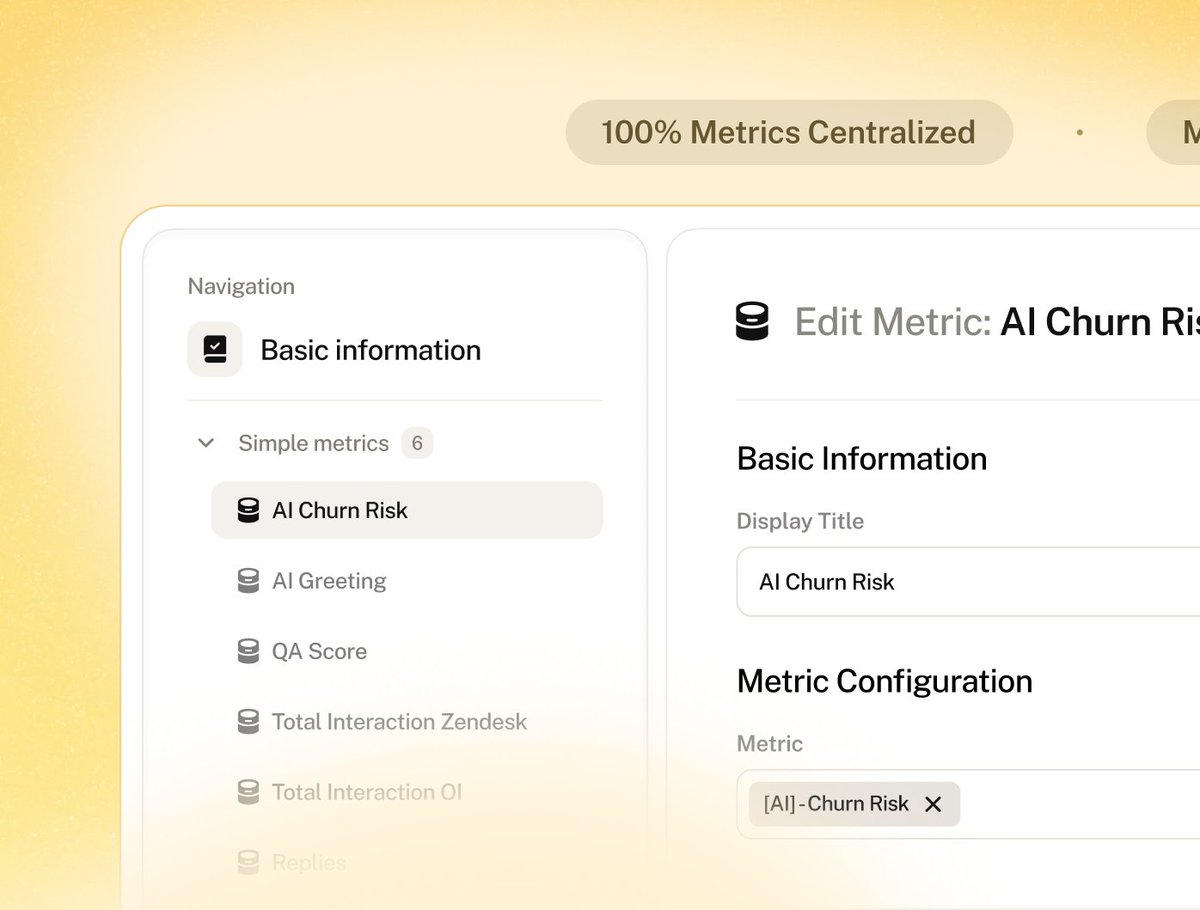This screenshot has width=1200, height=910.
Task: Select Total Interaction OI metric
Action: [367, 792]
